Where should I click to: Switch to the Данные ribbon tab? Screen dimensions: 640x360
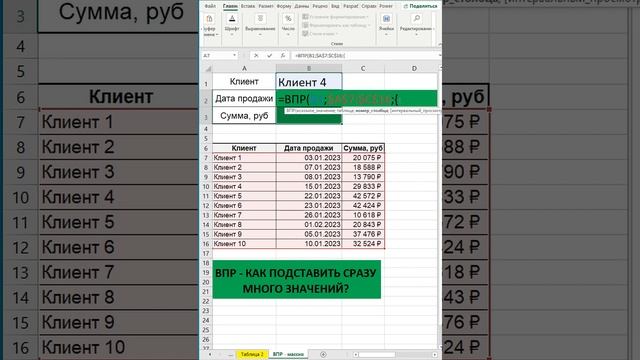pos(302,6)
